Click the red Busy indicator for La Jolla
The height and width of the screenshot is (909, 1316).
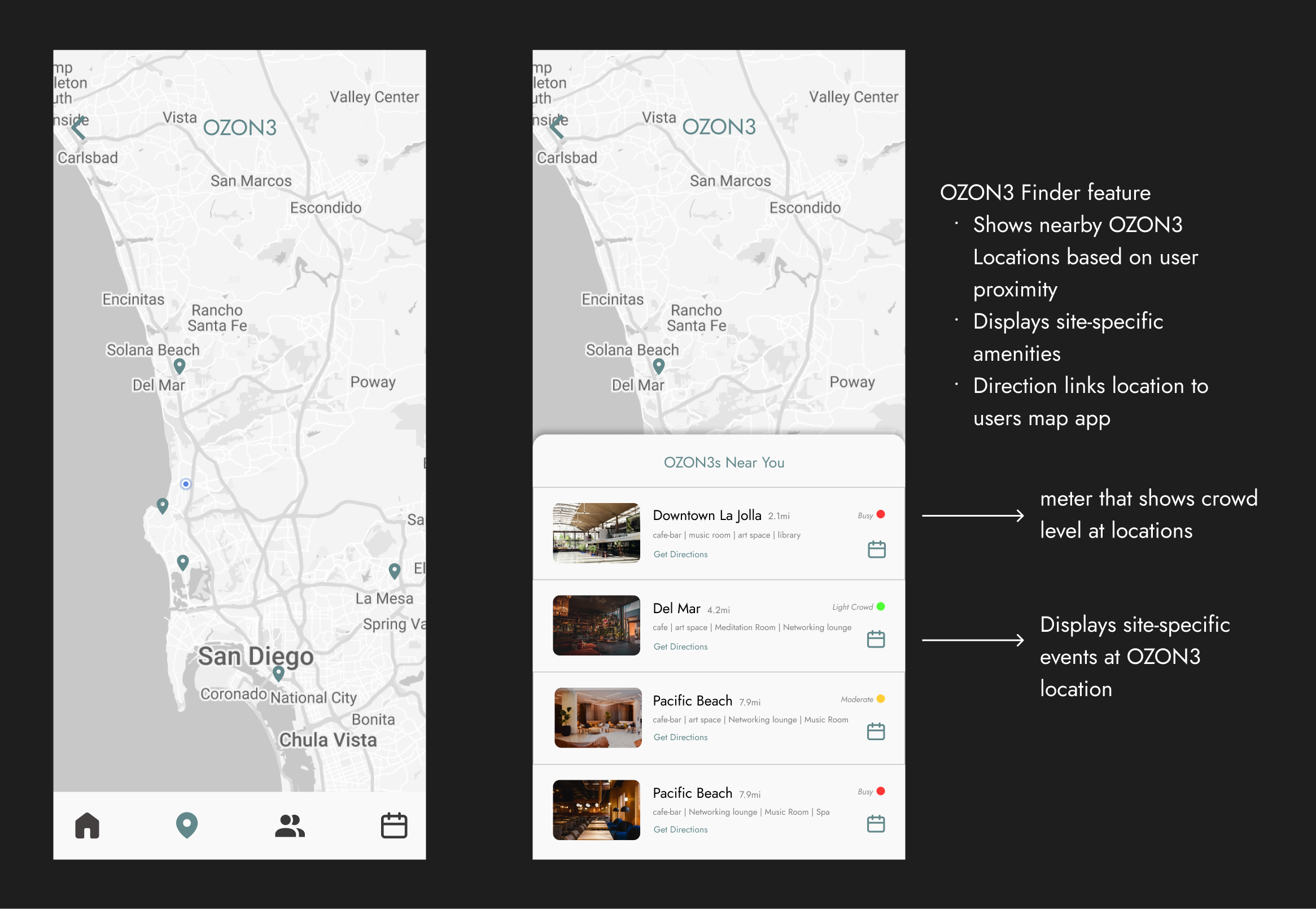point(880,514)
